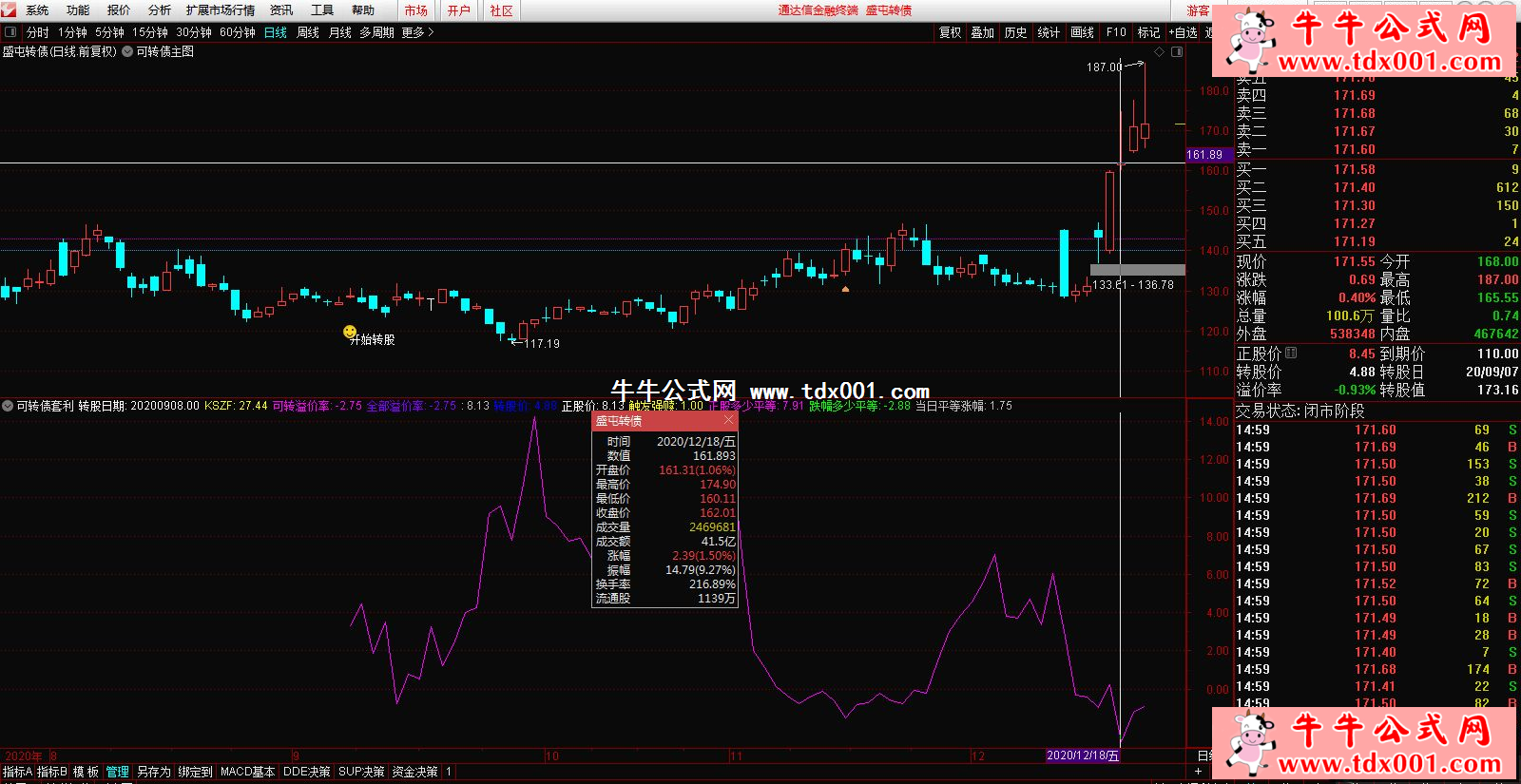The height and width of the screenshot is (784, 1521).
Task: Switch to 60分钟 period
Action: 238,32
